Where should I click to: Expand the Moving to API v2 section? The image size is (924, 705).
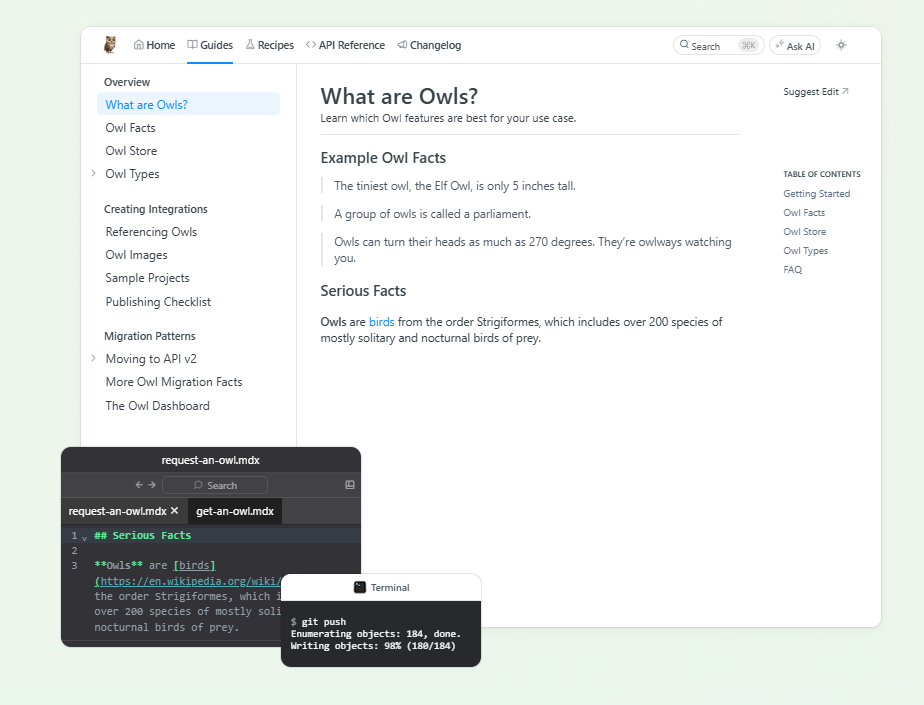[93, 358]
